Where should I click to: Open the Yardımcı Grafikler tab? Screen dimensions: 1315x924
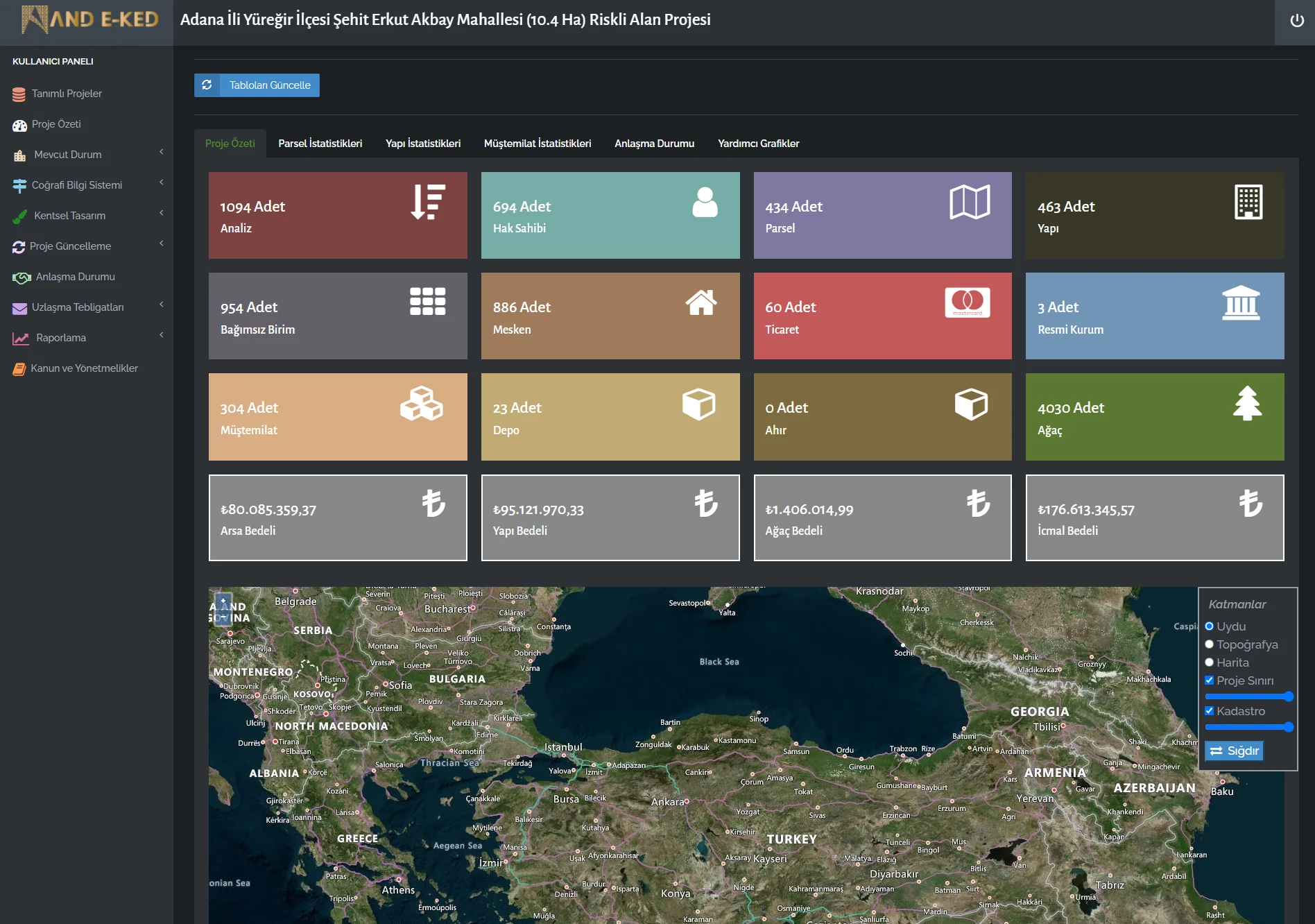(x=759, y=144)
